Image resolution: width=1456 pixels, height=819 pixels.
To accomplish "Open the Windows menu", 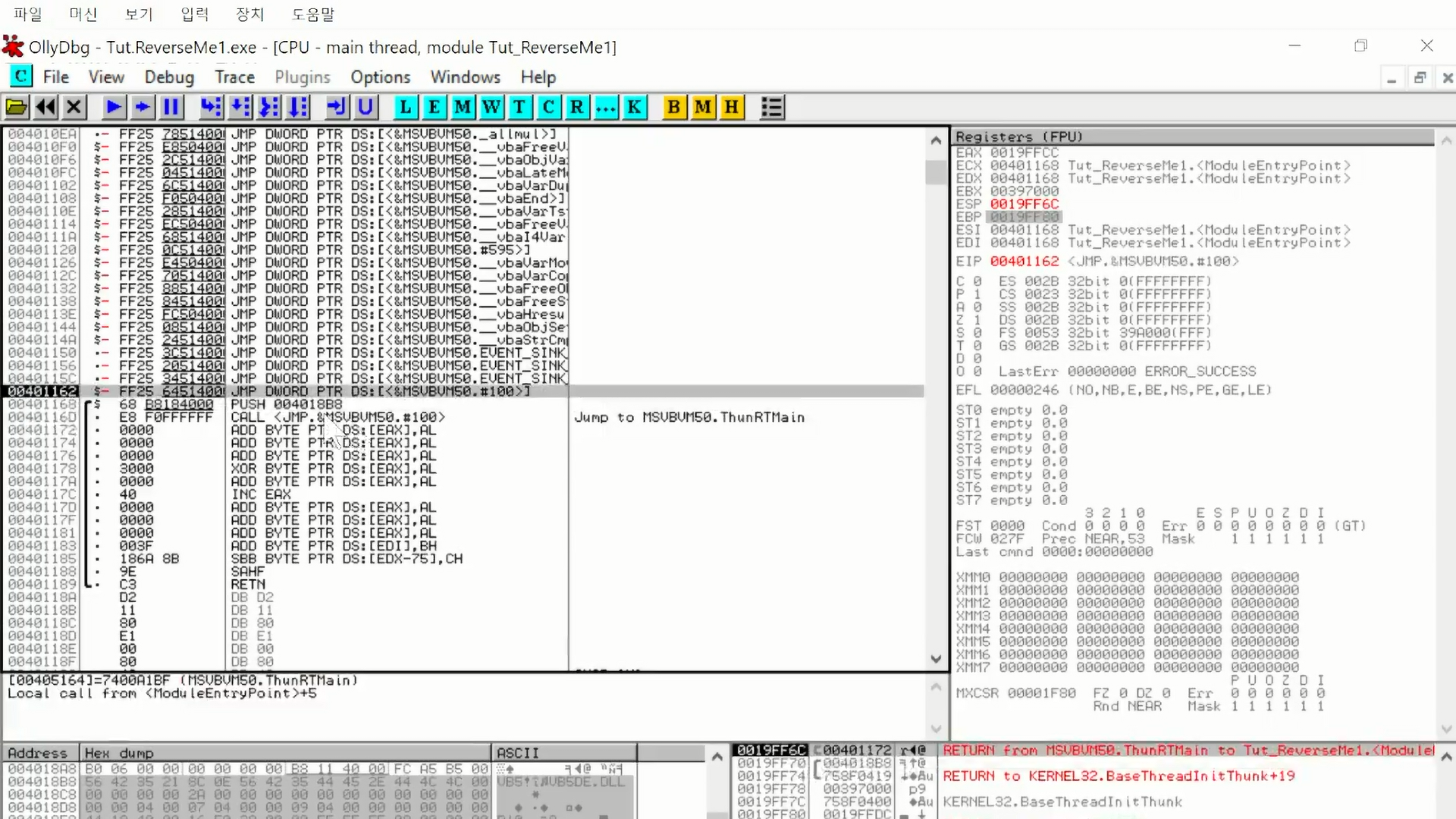I will (466, 77).
